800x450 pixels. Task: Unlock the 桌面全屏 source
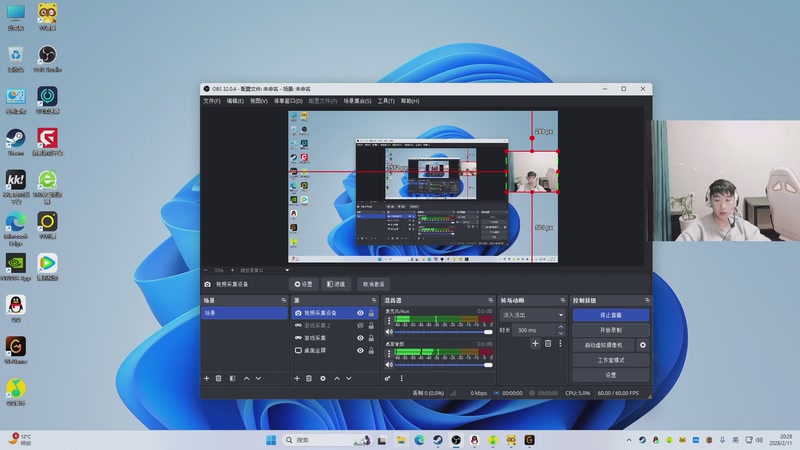point(371,351)
